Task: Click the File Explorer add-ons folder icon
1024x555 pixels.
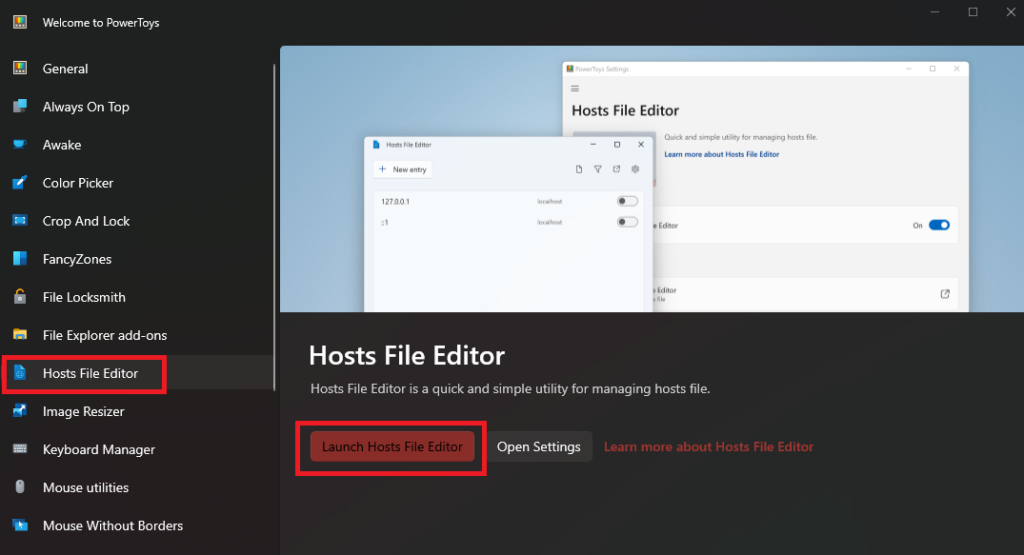Action: [20, 335]
